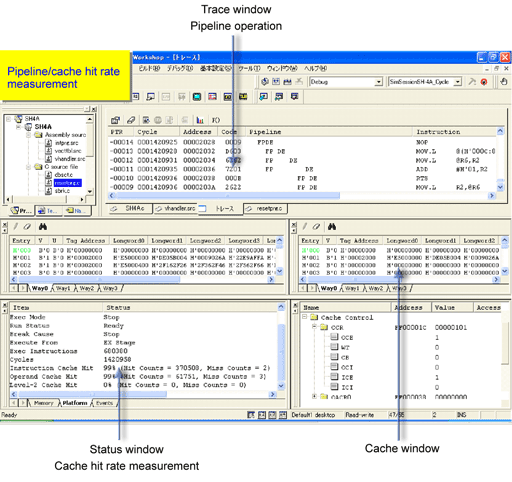Select resetprg.c in the project tree
Viewport: 512px width, 482px height.
coord(67,183)
